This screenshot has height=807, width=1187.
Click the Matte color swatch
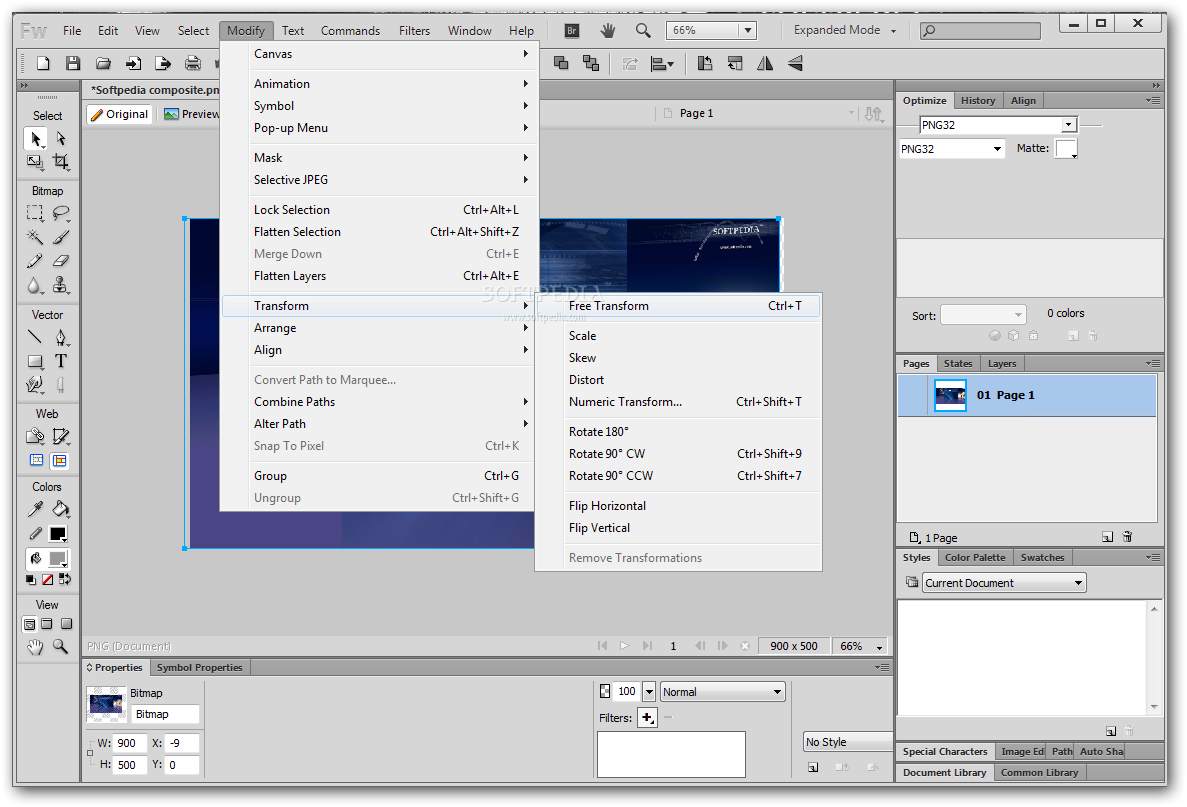[x=1065, y=148]
